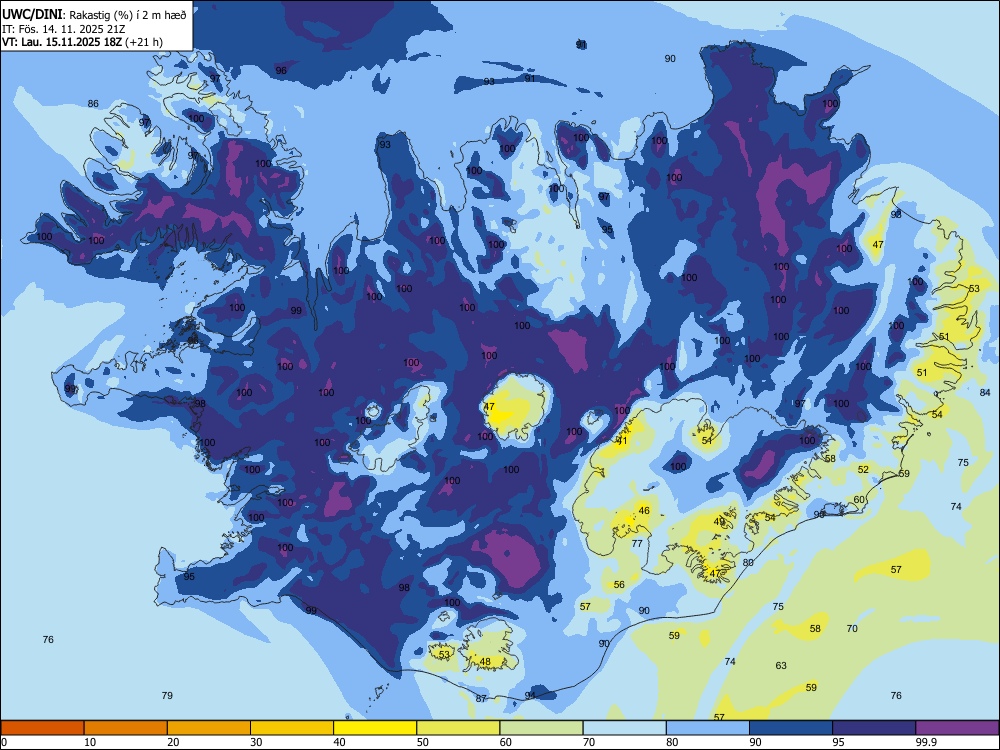Click the map value '41' in the yellow patch

click(622, 441)
